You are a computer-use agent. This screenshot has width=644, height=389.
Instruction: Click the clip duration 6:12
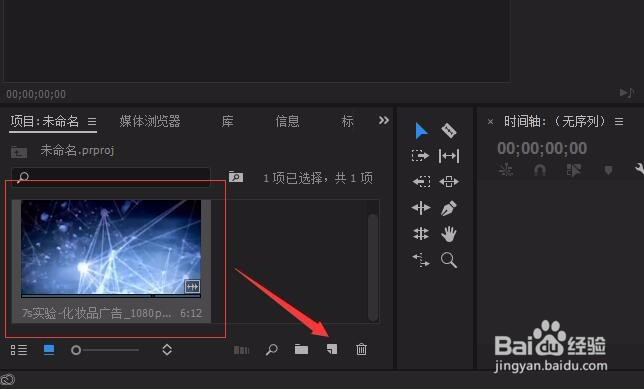click(191, 313)
